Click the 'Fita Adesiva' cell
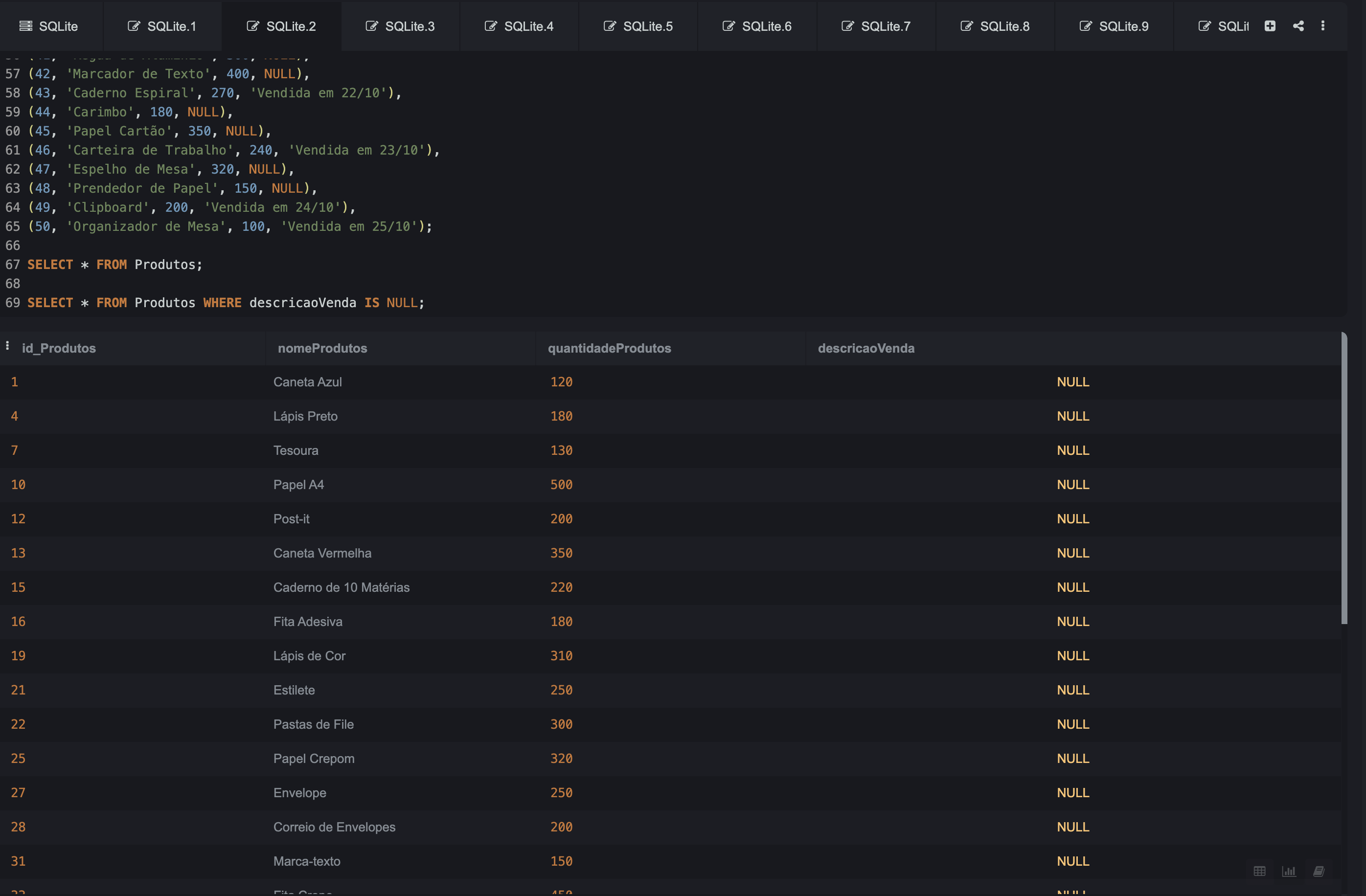Image resolution: width=1366 pixels, height=896 pixels. 308,622
